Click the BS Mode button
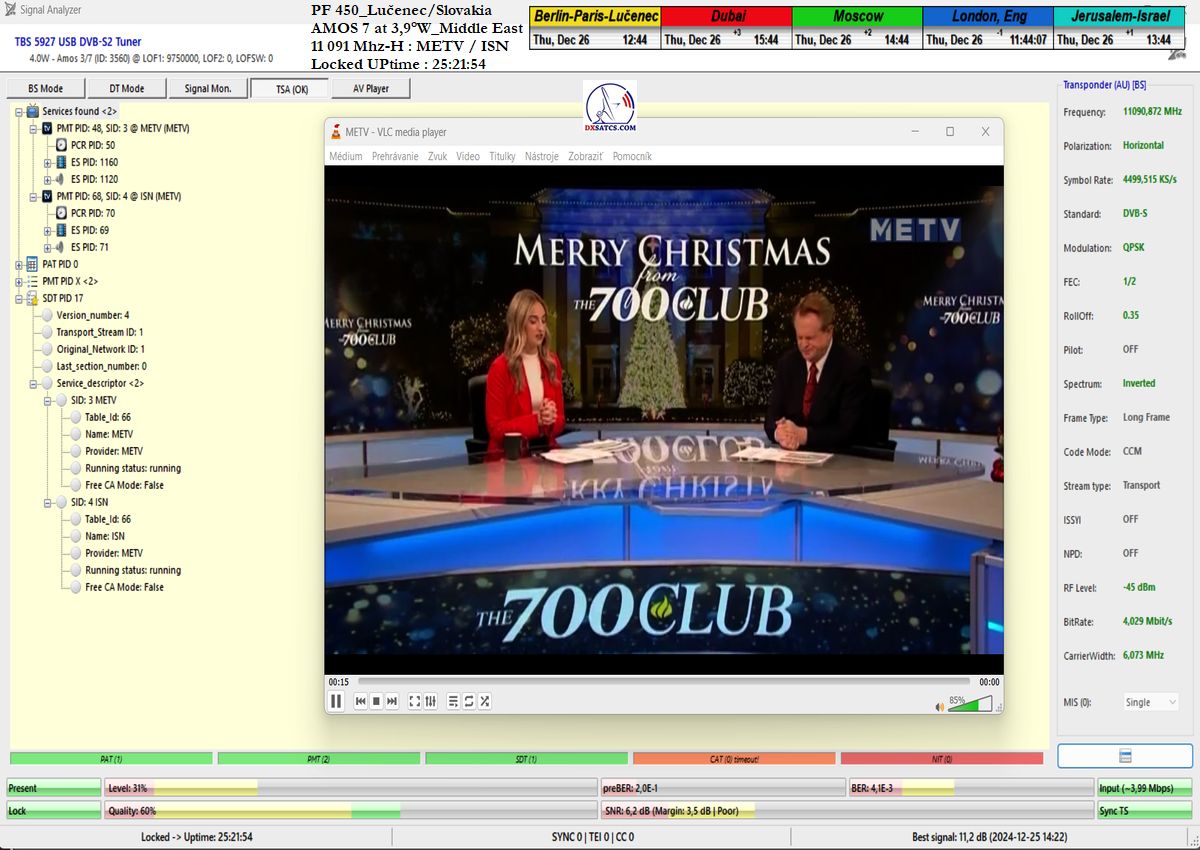Viewport: 1200px width, 850px height. coord(45,89)
